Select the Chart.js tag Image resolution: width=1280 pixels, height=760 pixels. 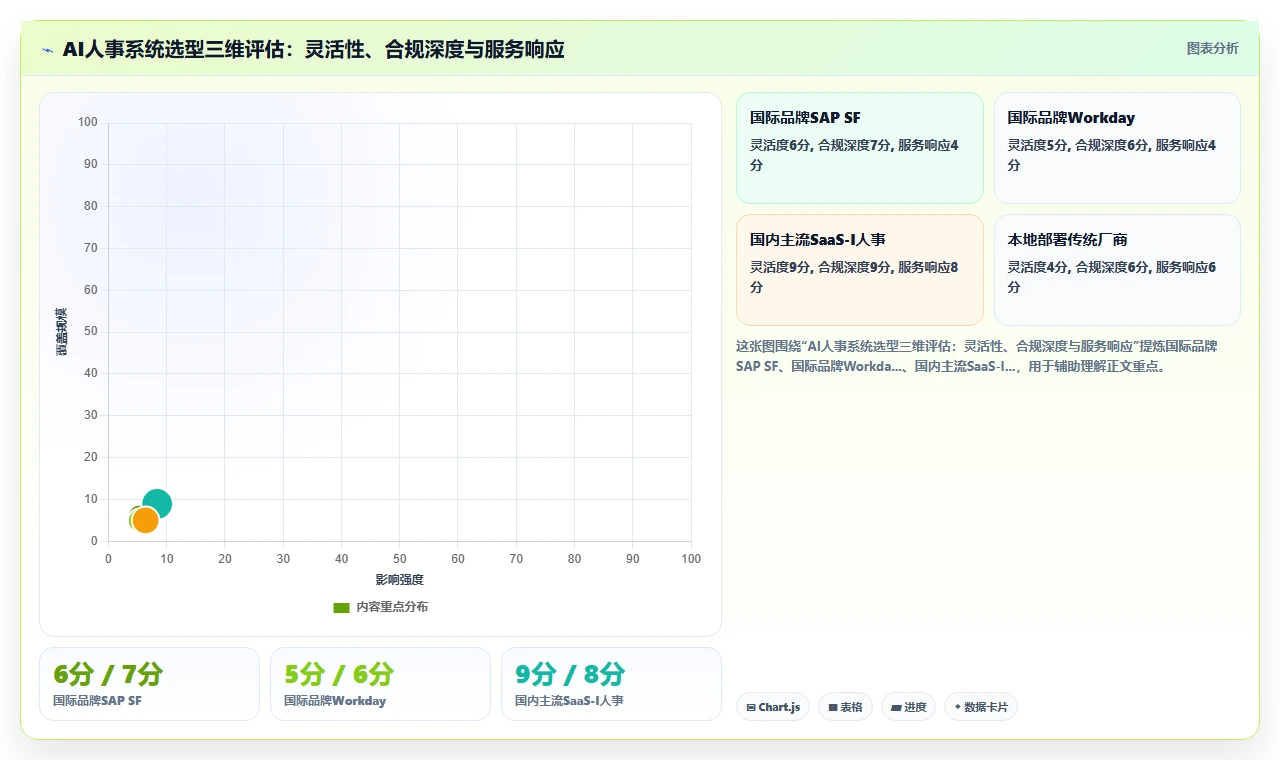coord(773,707)
